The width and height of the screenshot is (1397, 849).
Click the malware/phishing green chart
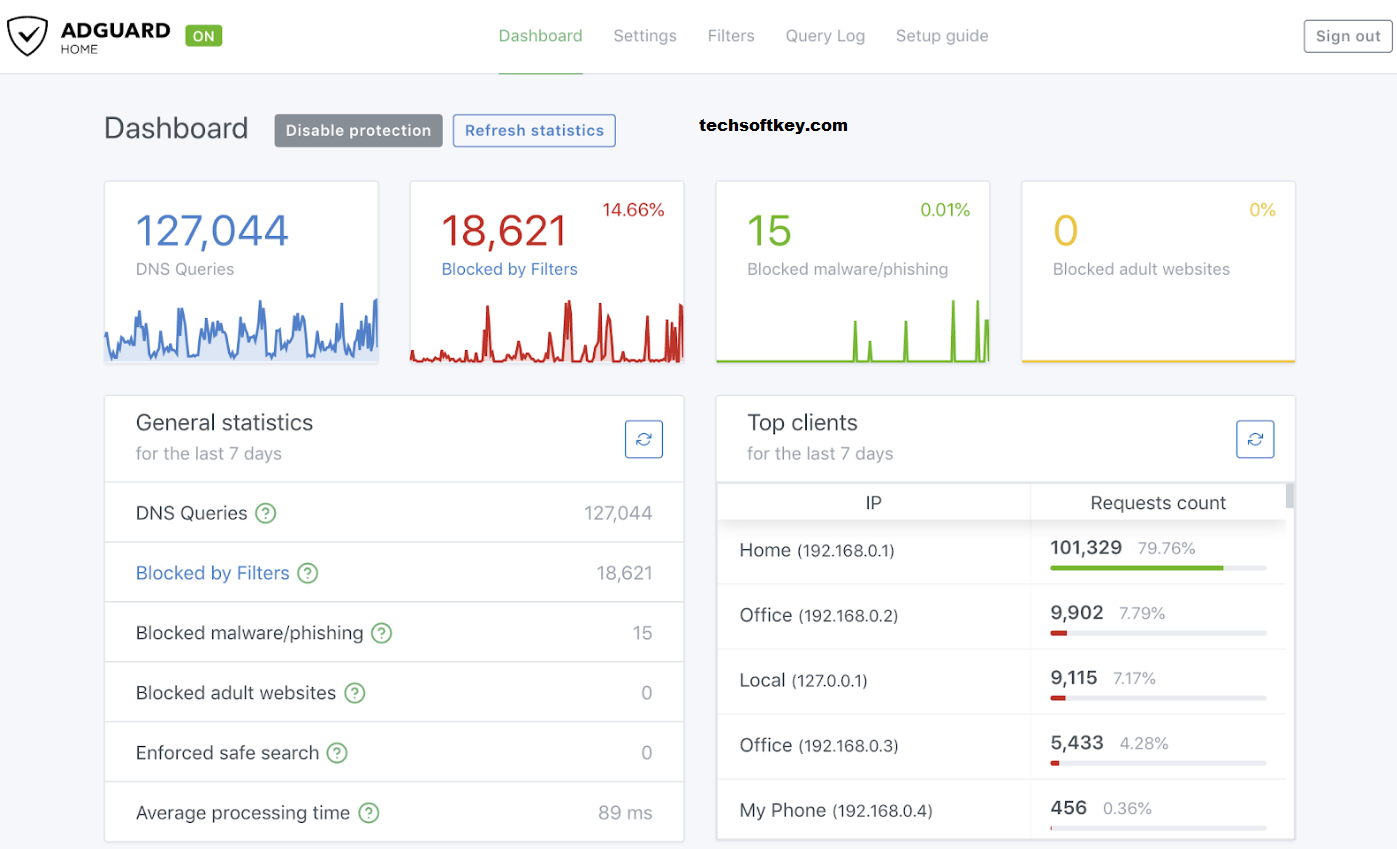pos(853,331)
